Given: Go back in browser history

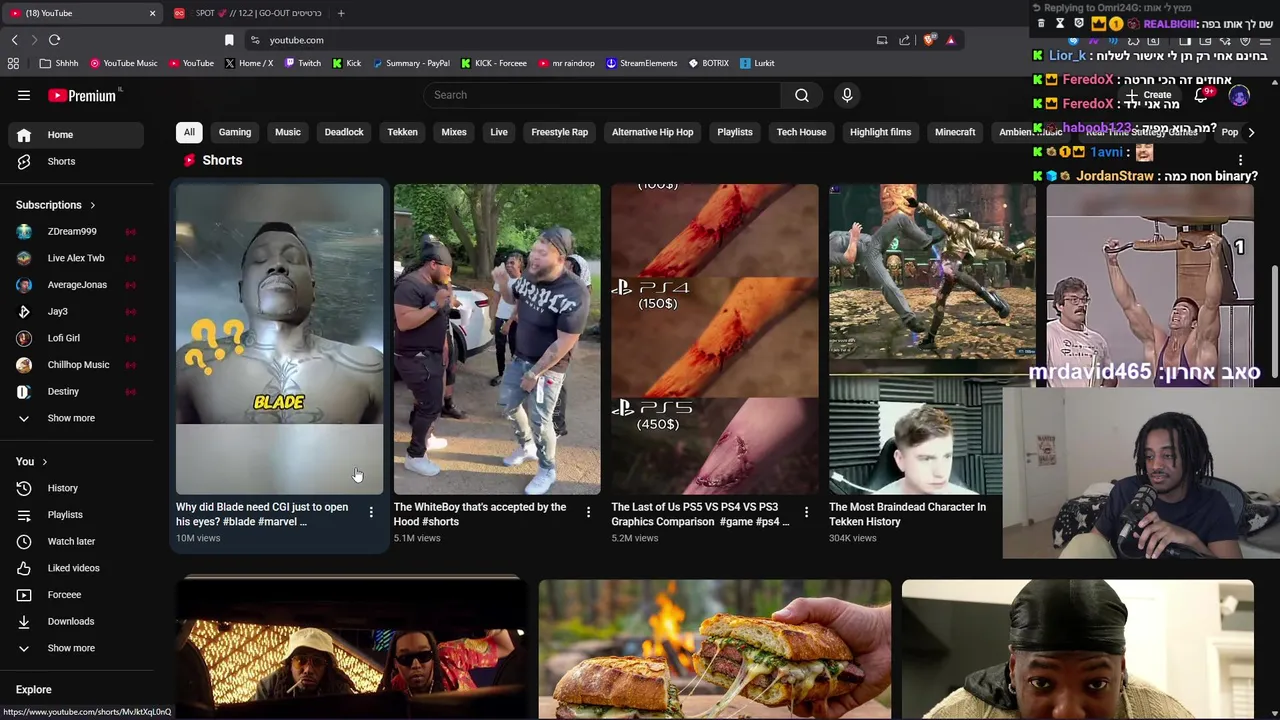Looking at the screenshot, I should point(14,40).
